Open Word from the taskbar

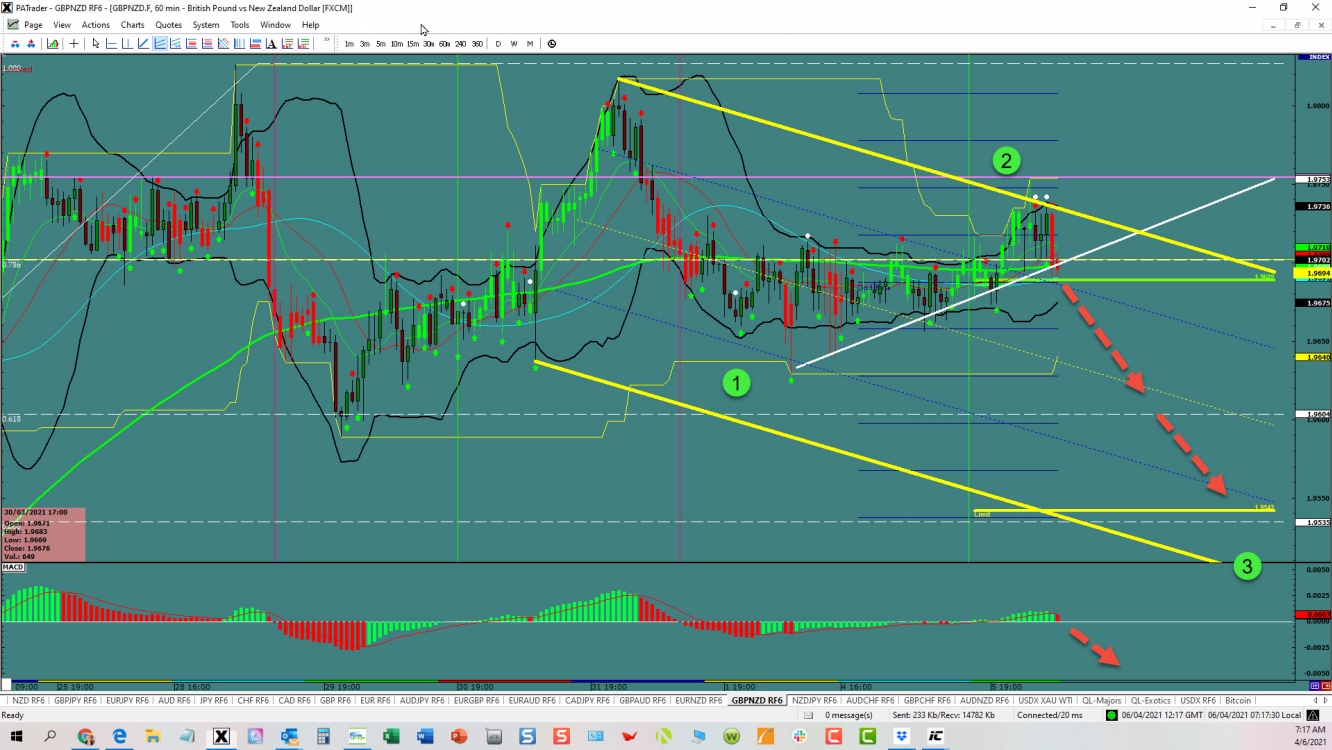(x=426, y=737)
